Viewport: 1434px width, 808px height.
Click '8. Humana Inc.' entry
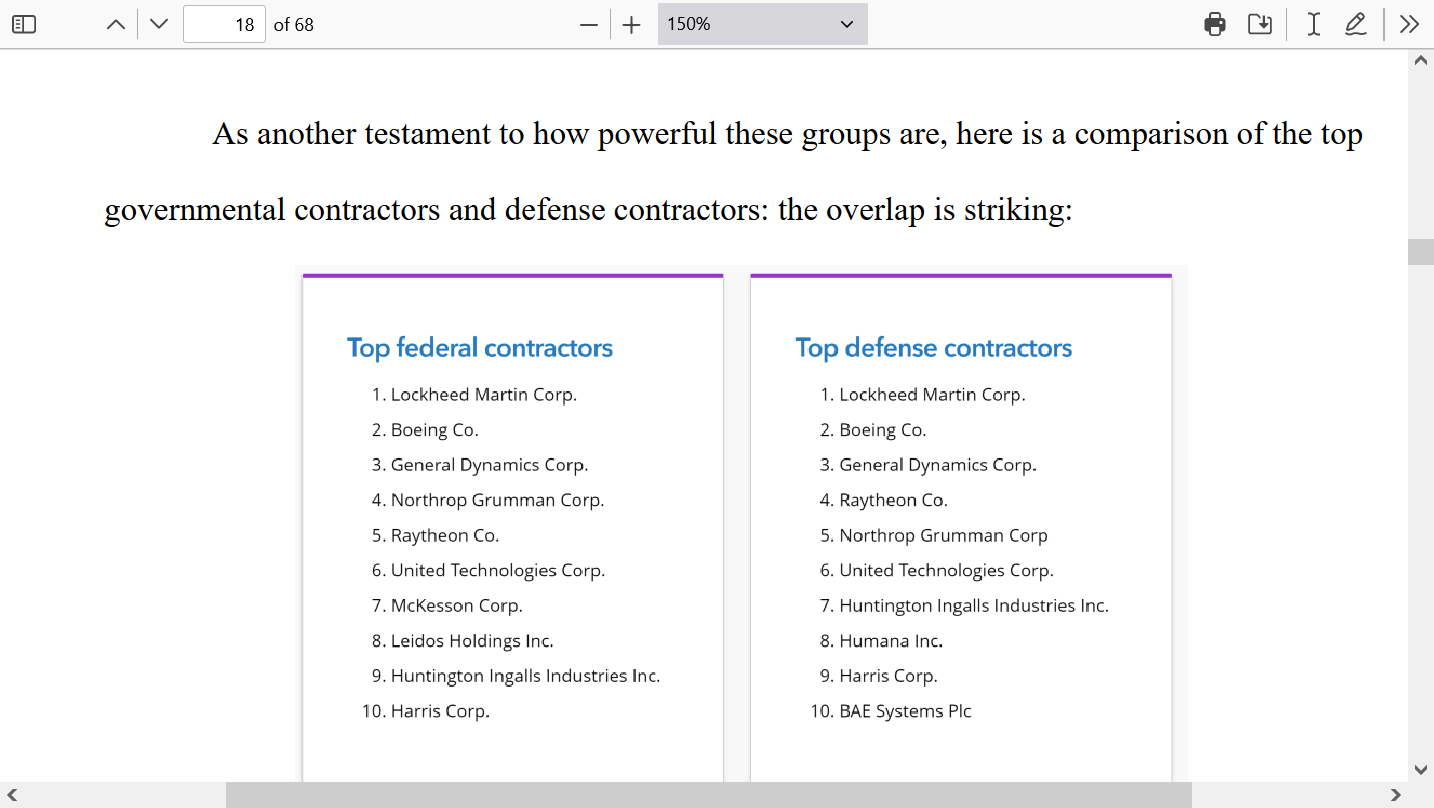[881, 641]
